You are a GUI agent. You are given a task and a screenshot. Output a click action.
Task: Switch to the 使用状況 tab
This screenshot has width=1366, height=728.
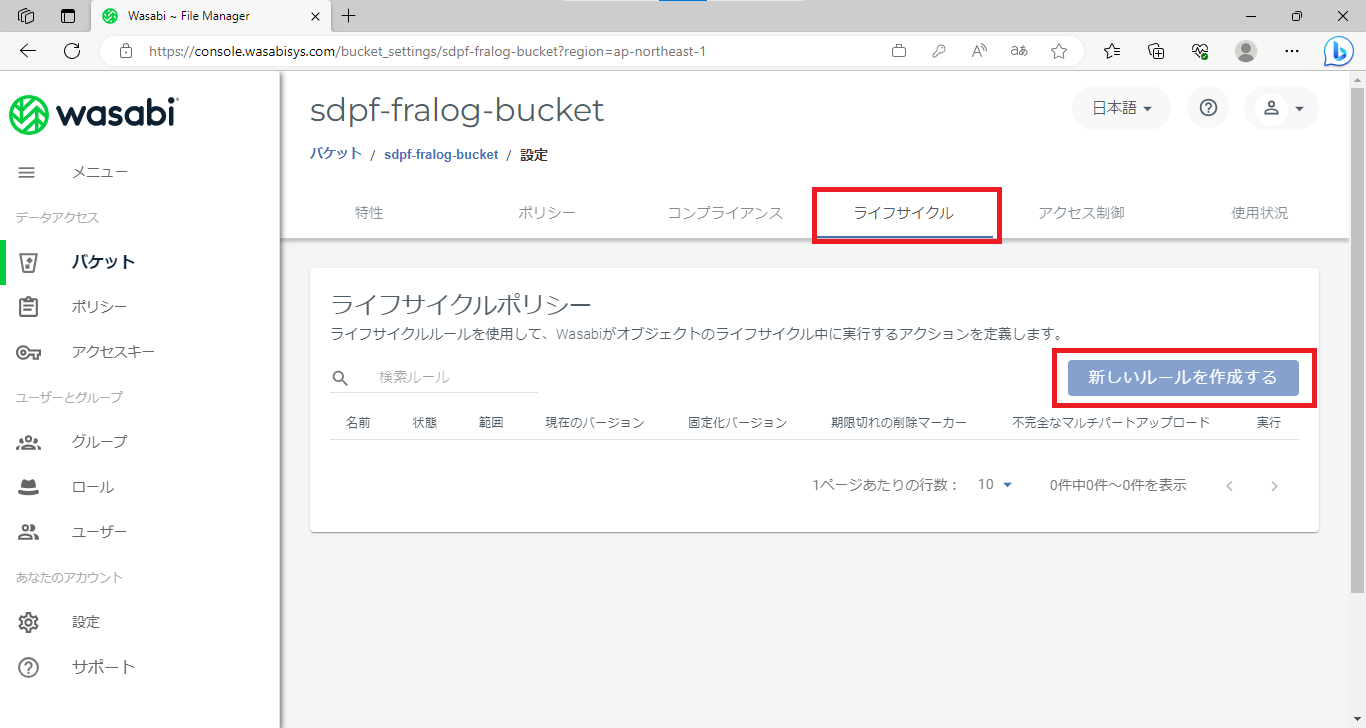point(1260,213)
